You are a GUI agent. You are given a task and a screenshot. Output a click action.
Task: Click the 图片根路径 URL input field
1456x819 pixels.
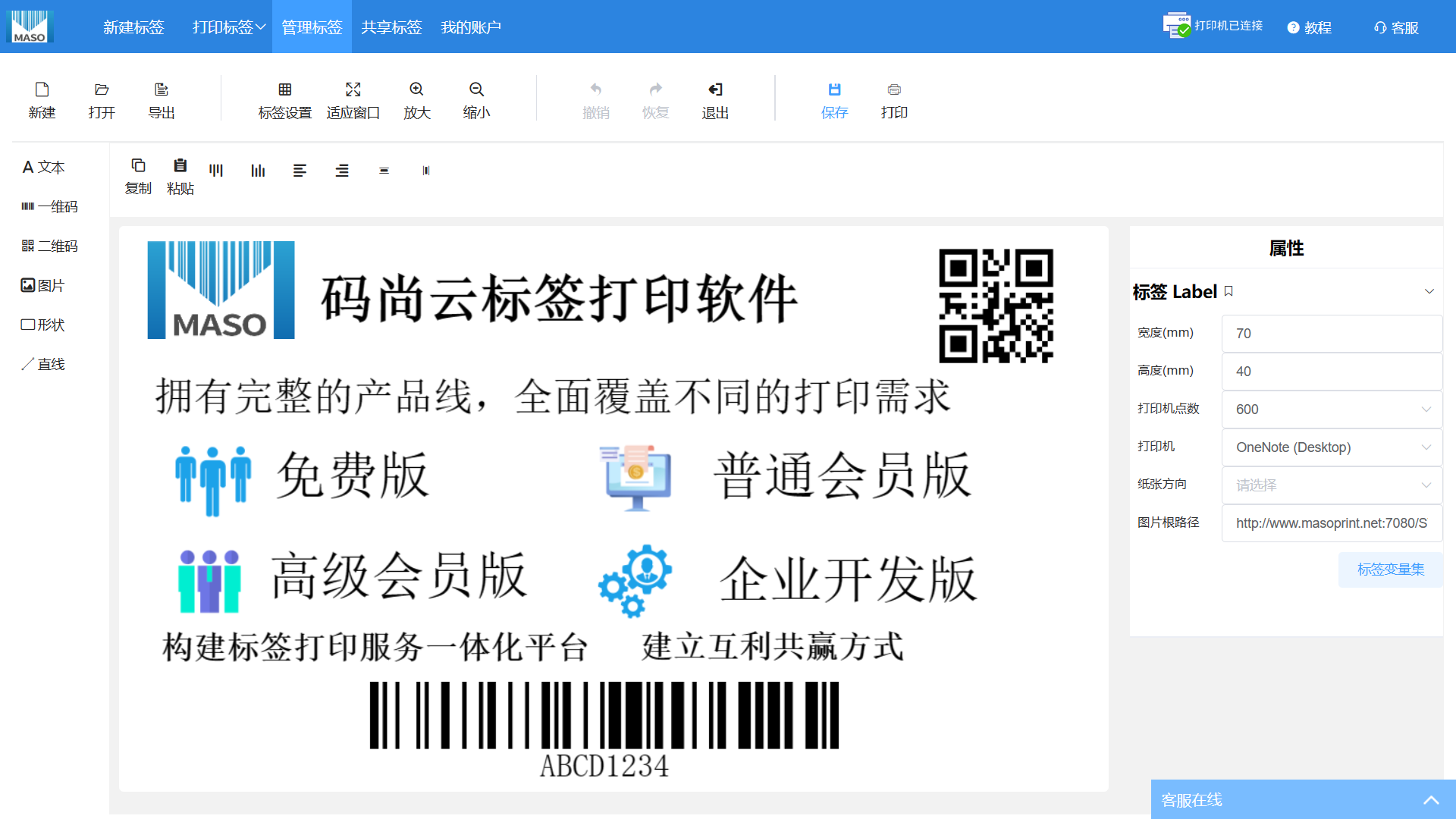click(1332, 523)
